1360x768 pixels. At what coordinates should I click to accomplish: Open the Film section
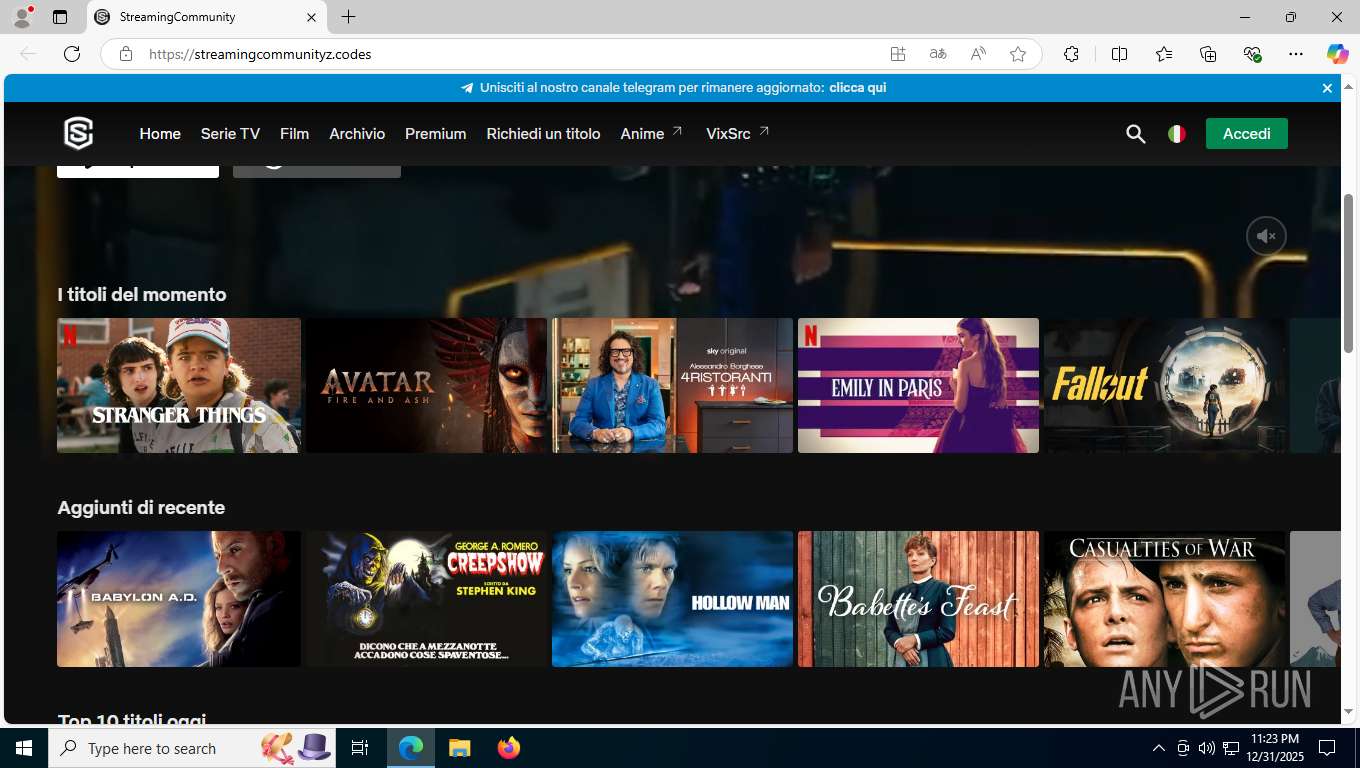point(294,134)
